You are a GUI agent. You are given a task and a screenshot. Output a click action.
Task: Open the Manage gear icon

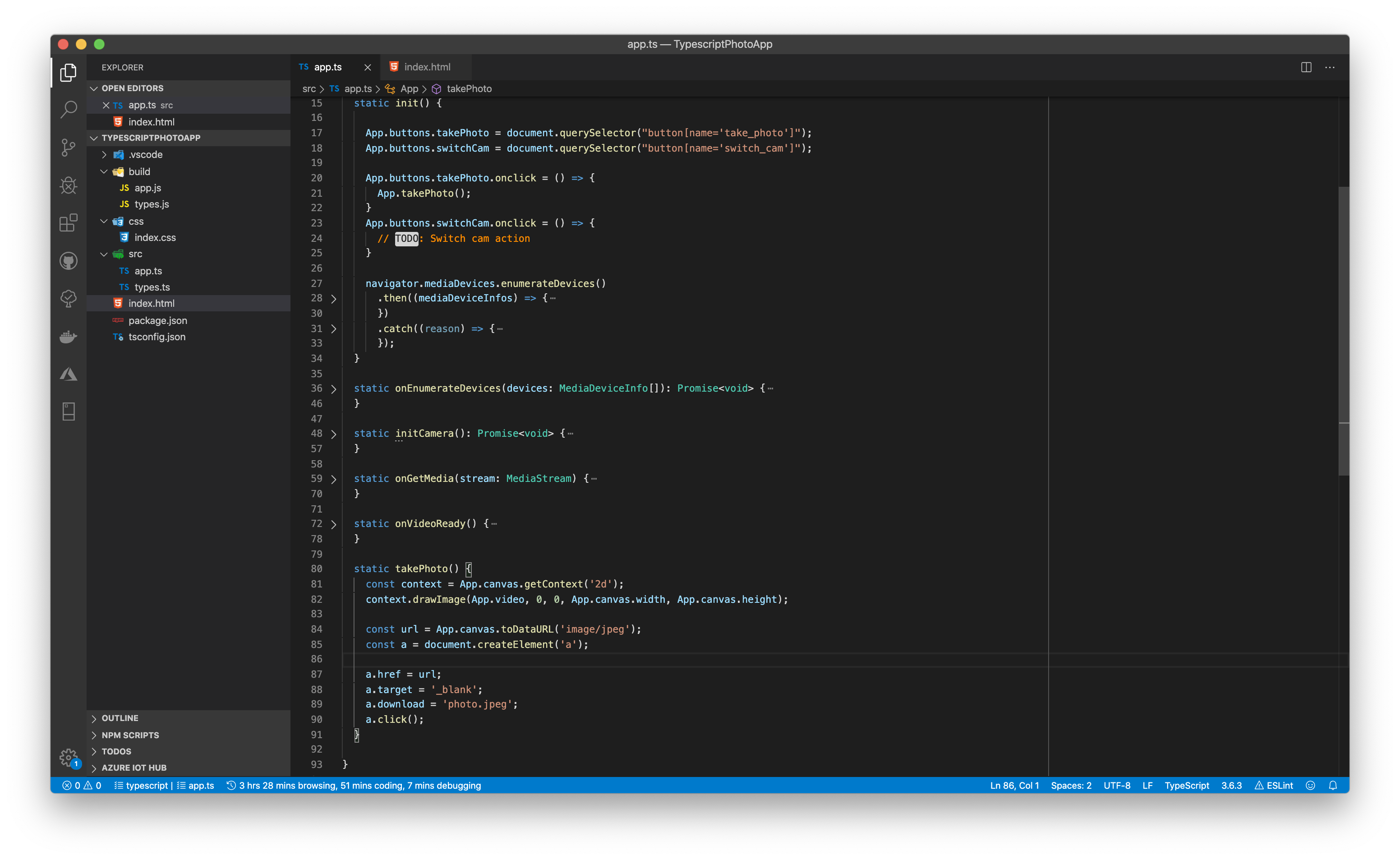pyautogui.click(x=68, y=757)
